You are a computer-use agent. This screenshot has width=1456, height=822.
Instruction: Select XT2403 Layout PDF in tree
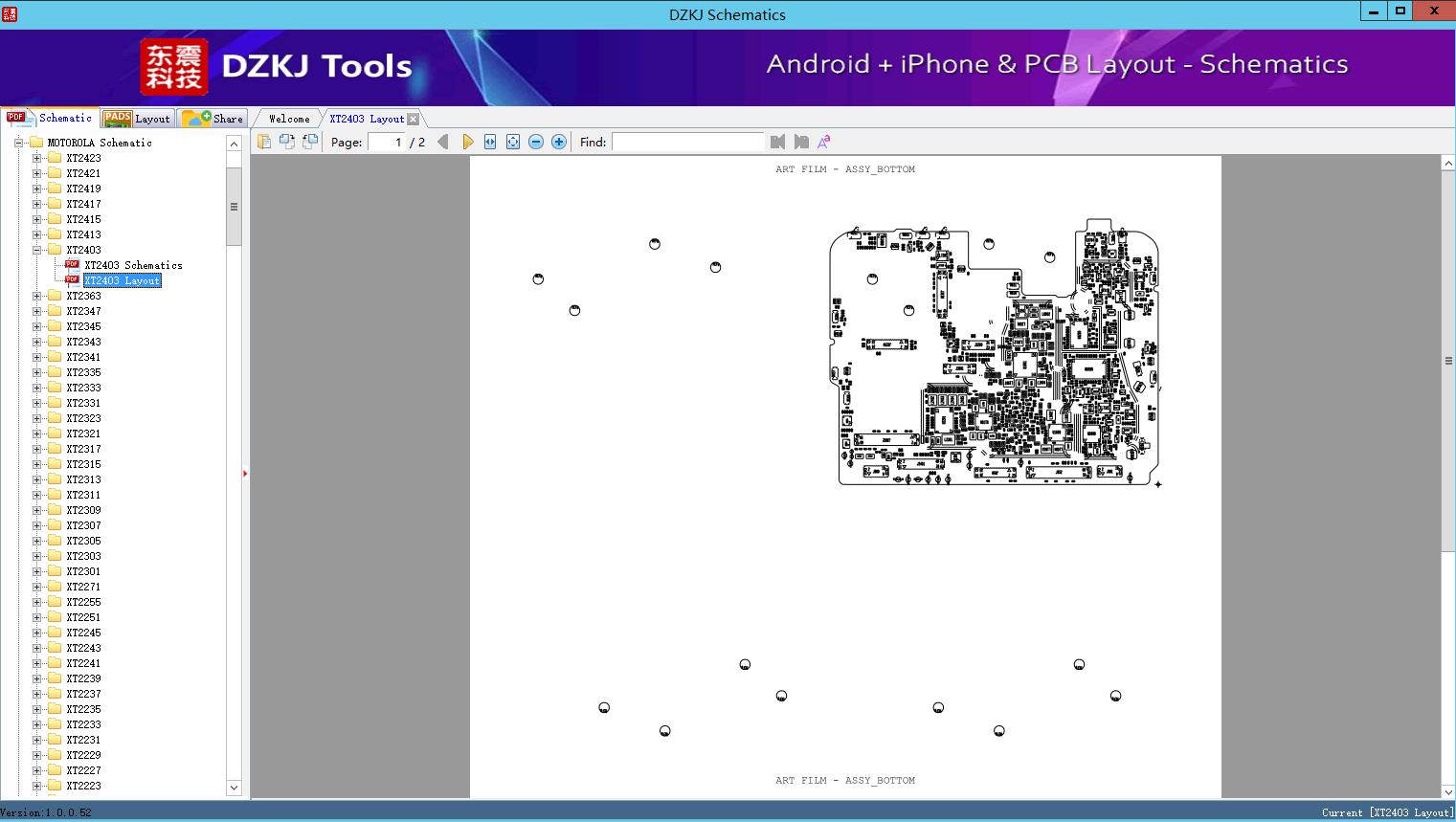click(x=122, y=280)
